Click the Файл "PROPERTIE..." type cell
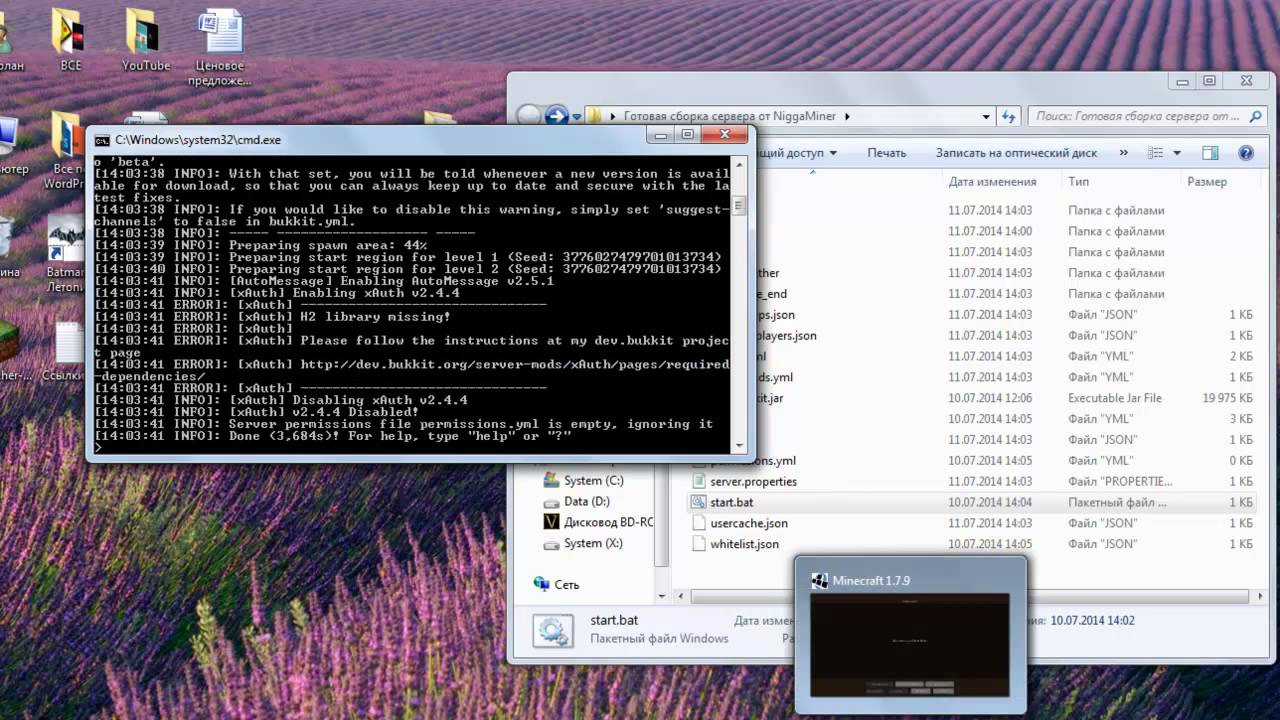 click(x=1119, y=481)
